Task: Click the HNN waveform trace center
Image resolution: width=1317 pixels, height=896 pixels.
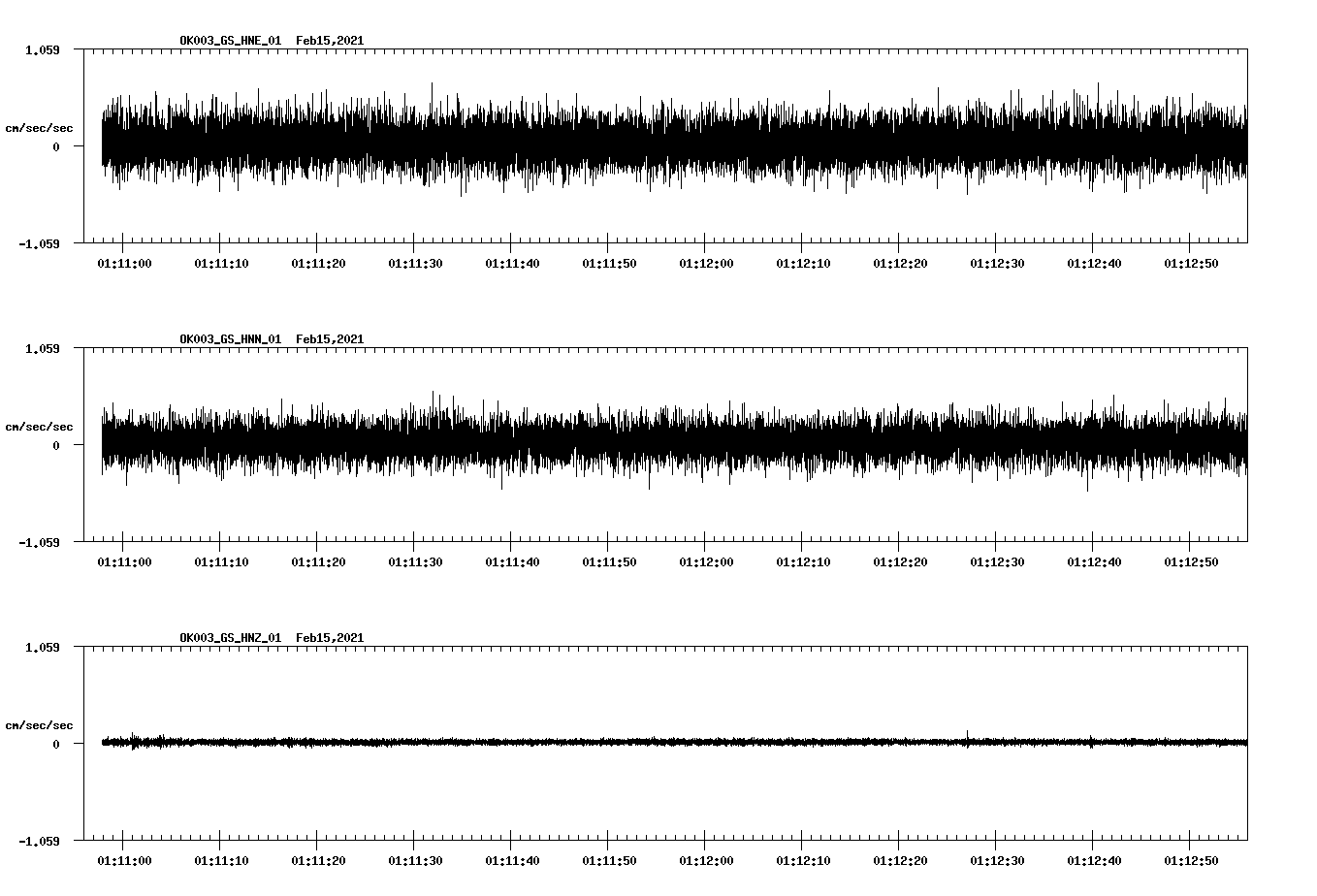Action: [x=669, y=446]
